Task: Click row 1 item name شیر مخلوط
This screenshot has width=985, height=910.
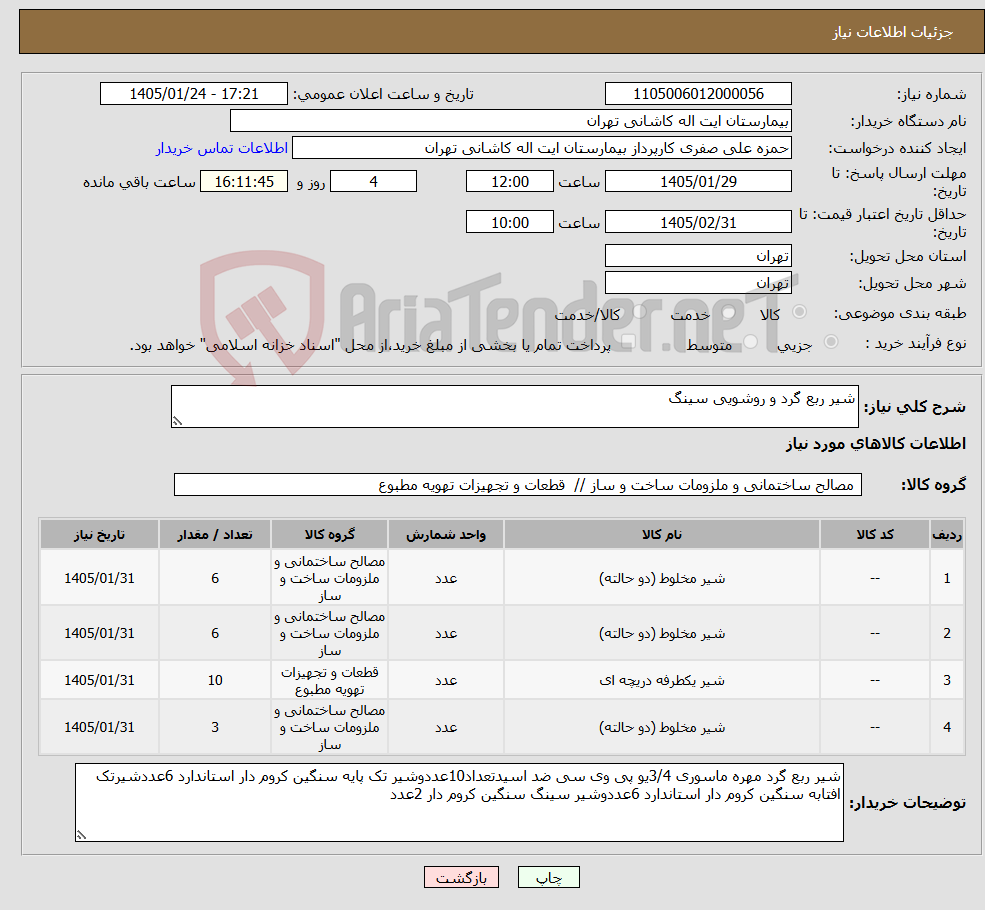Action: click(x=661, y=578)
